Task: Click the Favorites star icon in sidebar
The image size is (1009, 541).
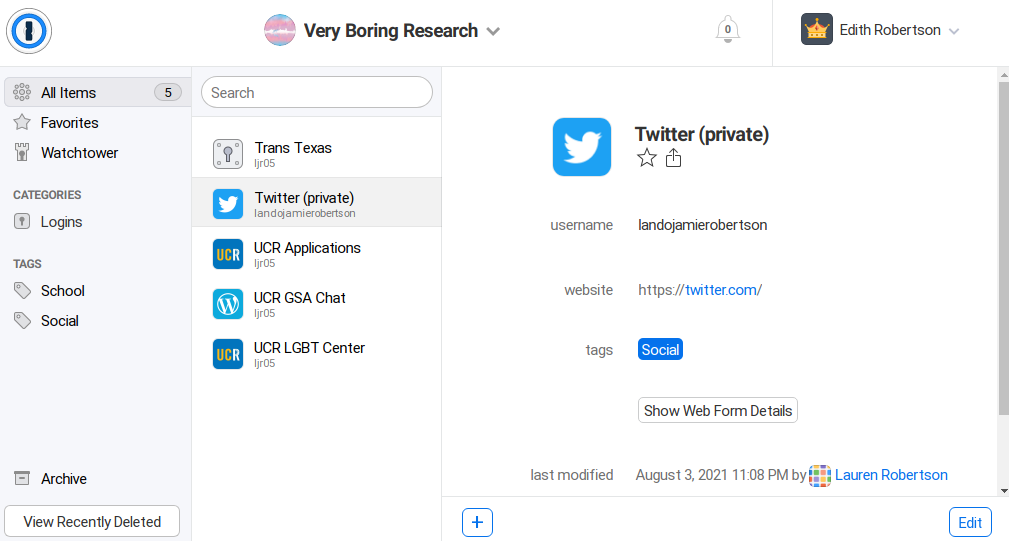Action: (x=22, y=122)
